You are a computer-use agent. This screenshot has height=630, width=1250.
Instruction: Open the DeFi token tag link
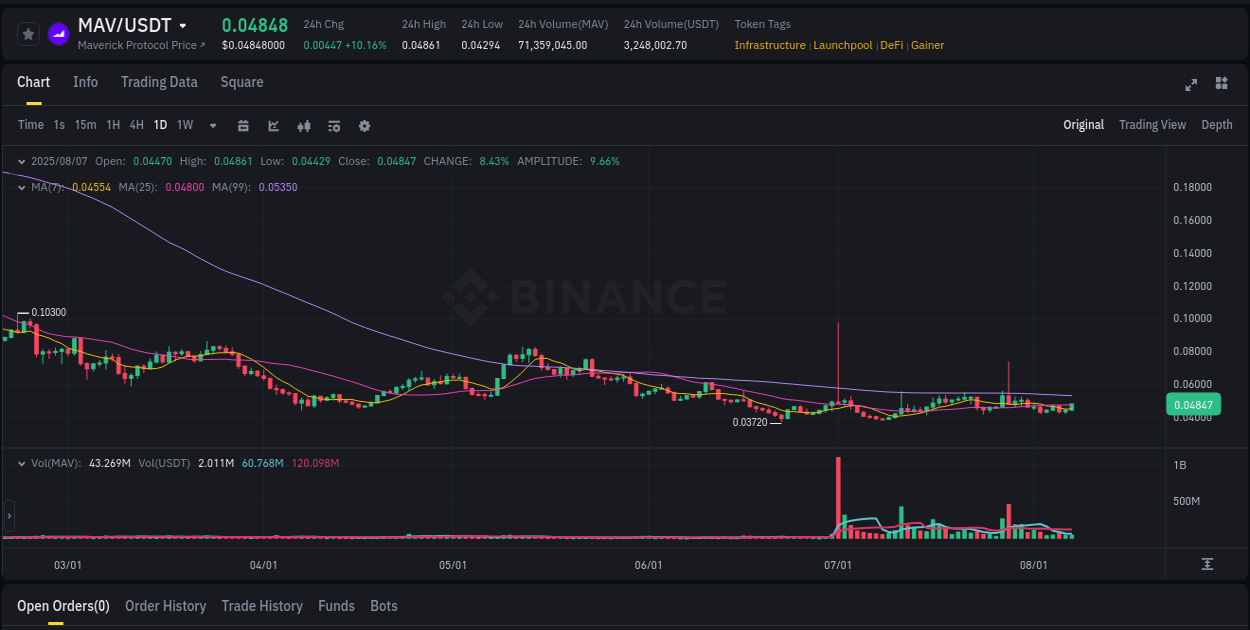[890, 45]
